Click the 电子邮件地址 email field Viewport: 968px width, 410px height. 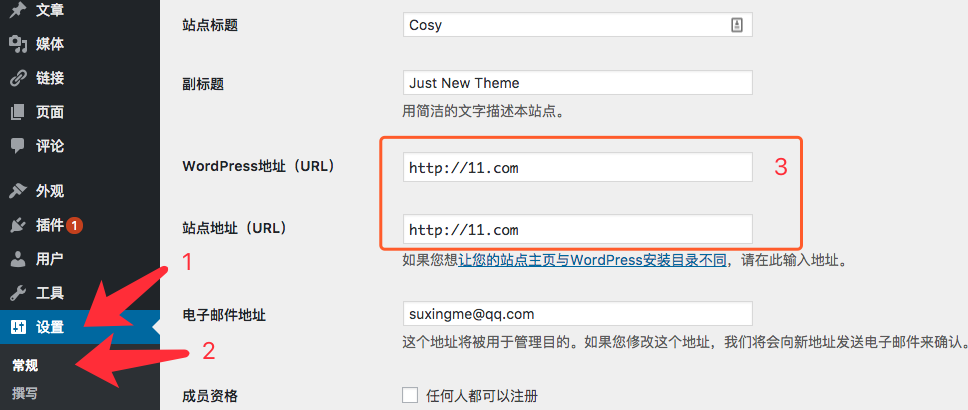point(578,314)
